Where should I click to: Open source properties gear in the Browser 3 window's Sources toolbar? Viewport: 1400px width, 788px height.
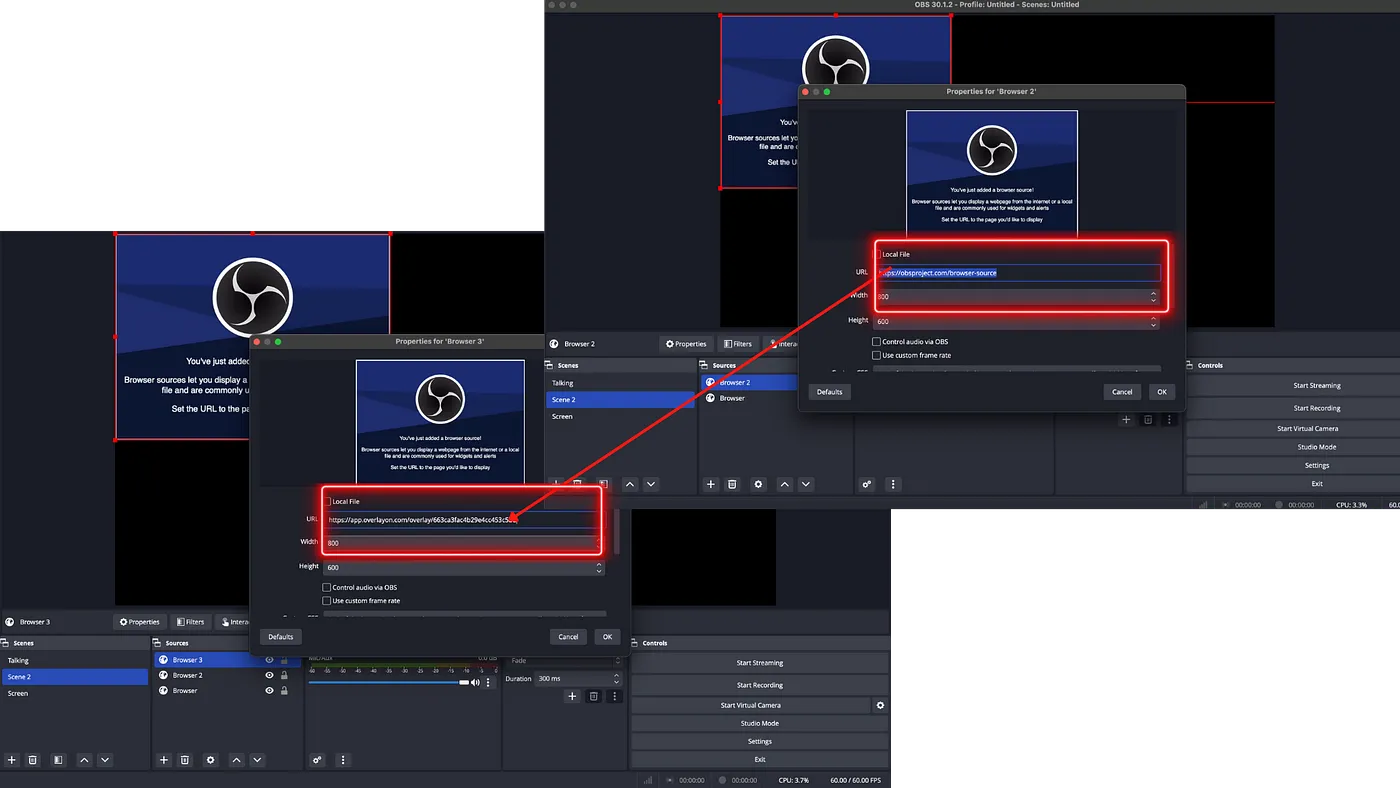[210, 760]
